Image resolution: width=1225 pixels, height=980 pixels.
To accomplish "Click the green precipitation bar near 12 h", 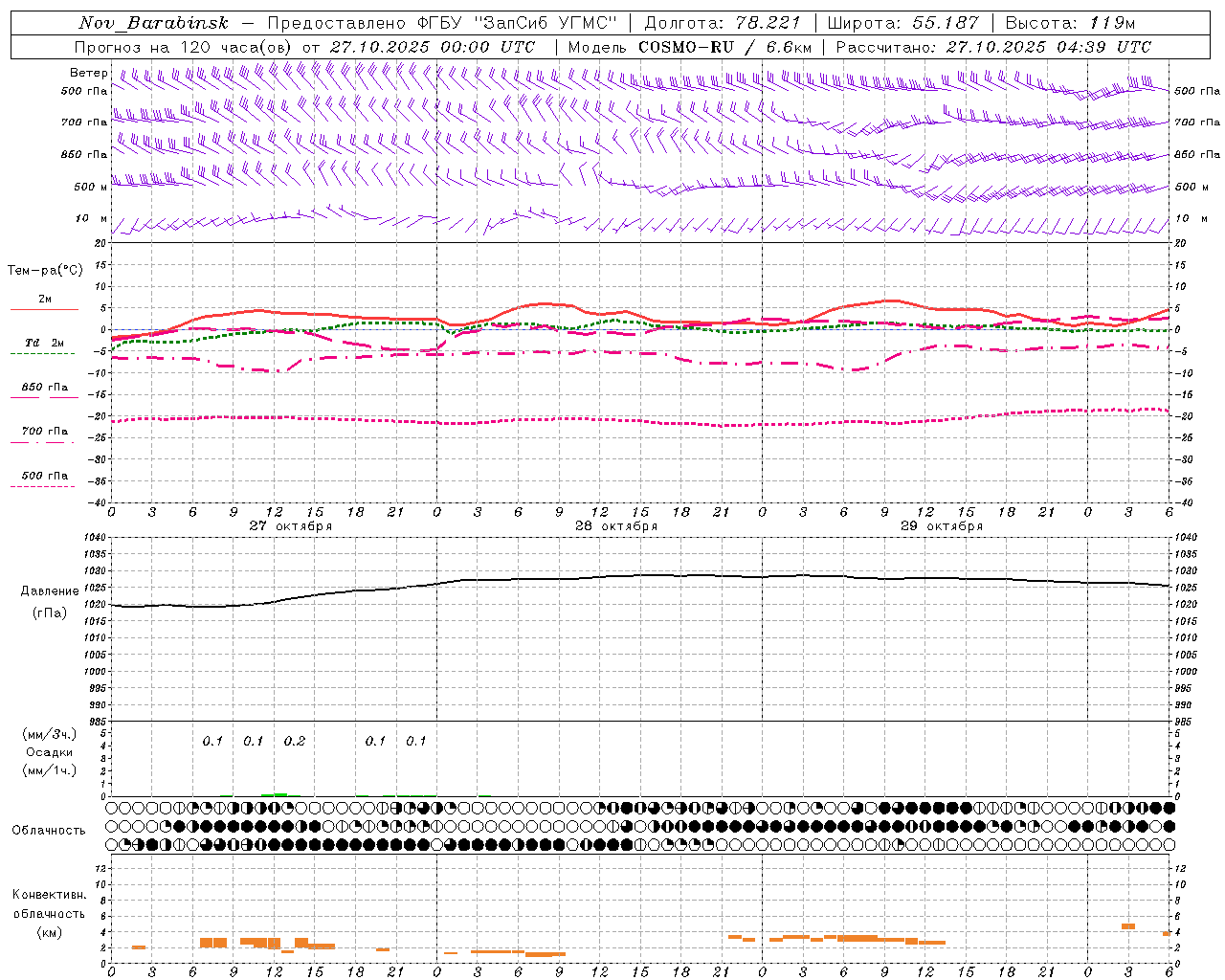I will (x=275, y=794).
